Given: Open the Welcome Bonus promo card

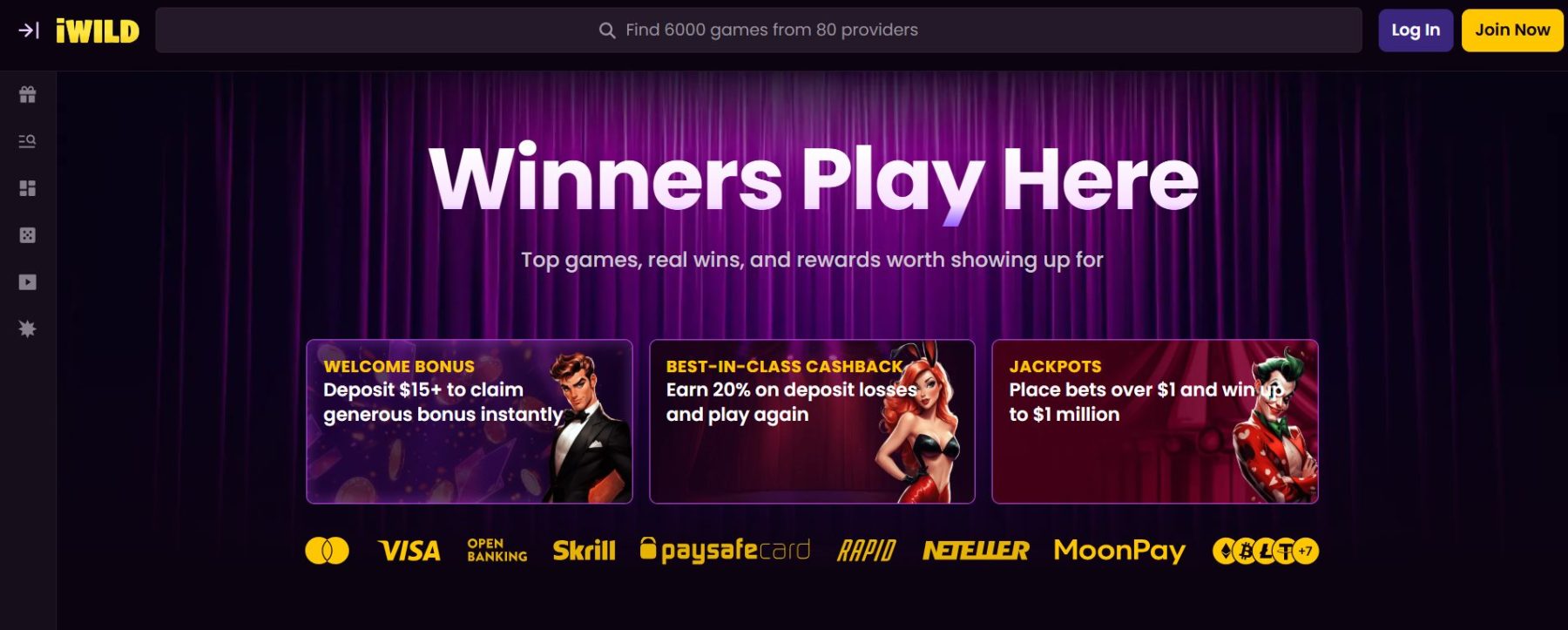Looking at the screenshot, I should [x=470, y=422].
